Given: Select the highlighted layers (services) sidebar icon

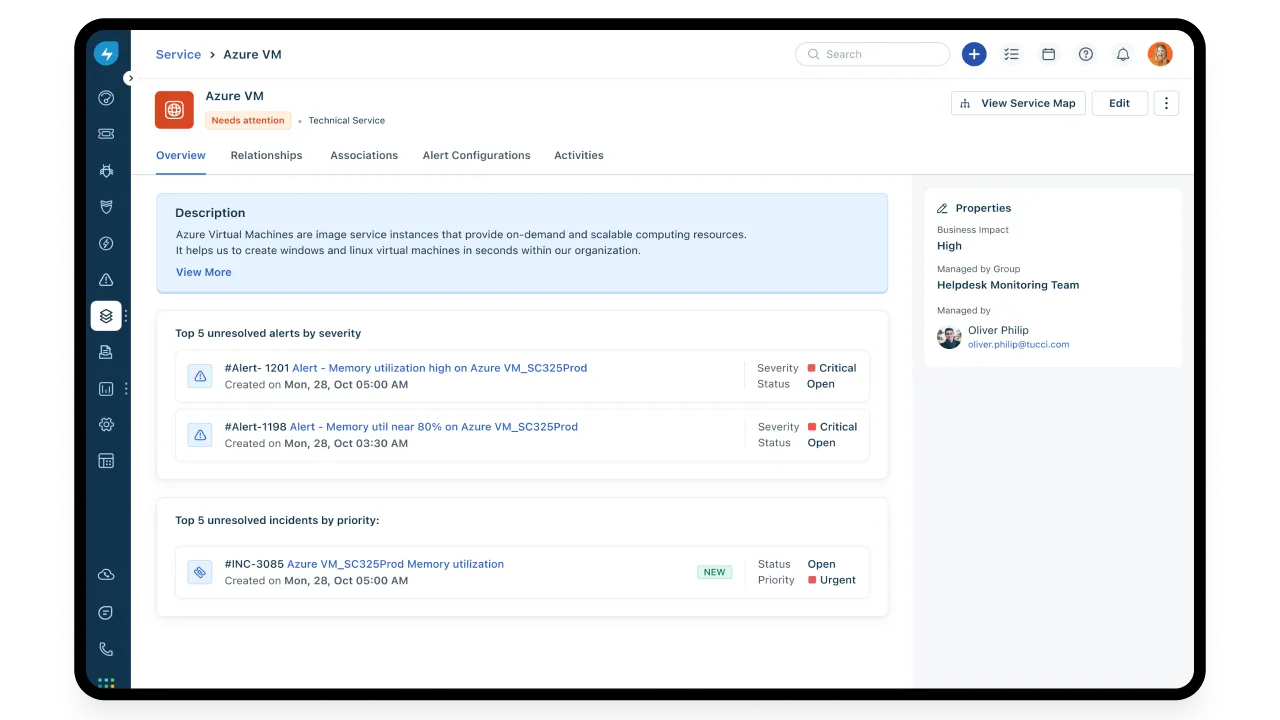Looking at the screenshot, I should point(106,316).
